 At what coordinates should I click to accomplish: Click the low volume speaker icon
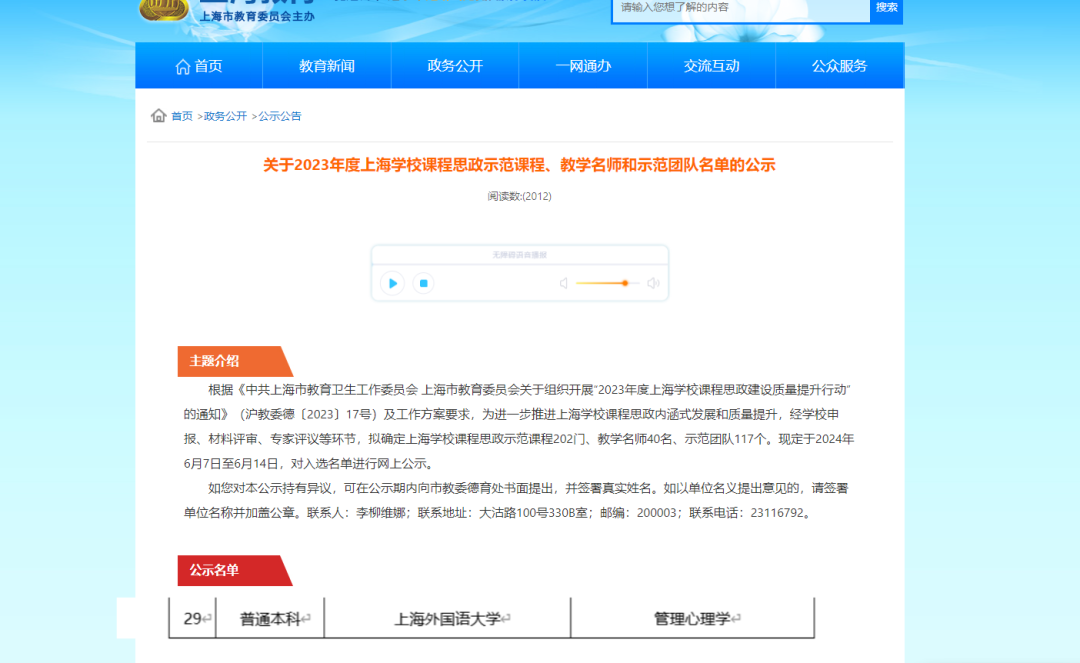(563, 284)
